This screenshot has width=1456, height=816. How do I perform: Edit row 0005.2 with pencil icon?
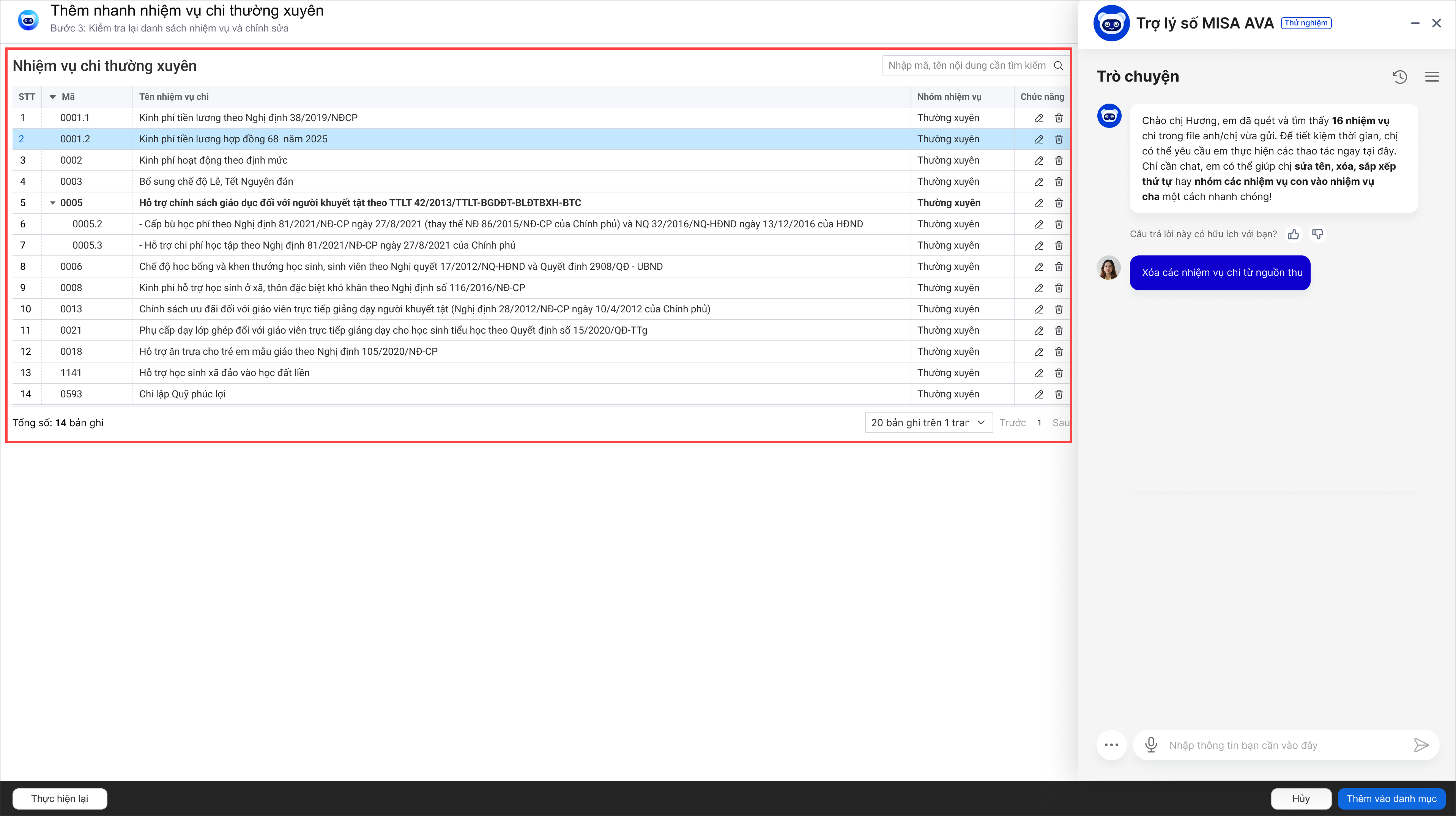tap(1039, 224)
